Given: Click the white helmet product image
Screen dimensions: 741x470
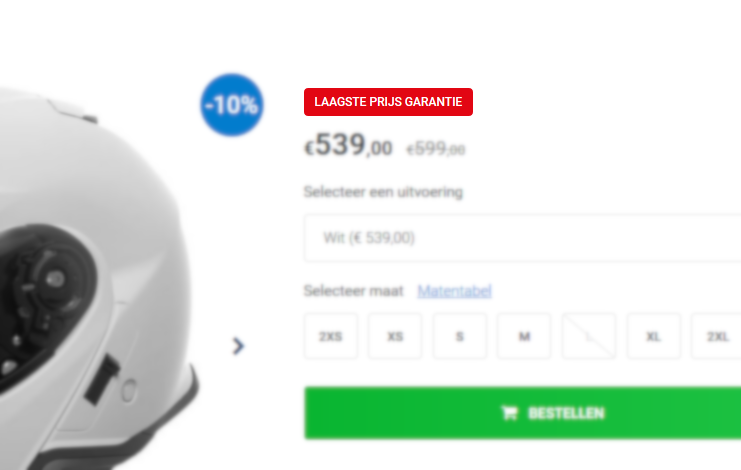Looking at the screenshot, I should click(x=99, y=279).
